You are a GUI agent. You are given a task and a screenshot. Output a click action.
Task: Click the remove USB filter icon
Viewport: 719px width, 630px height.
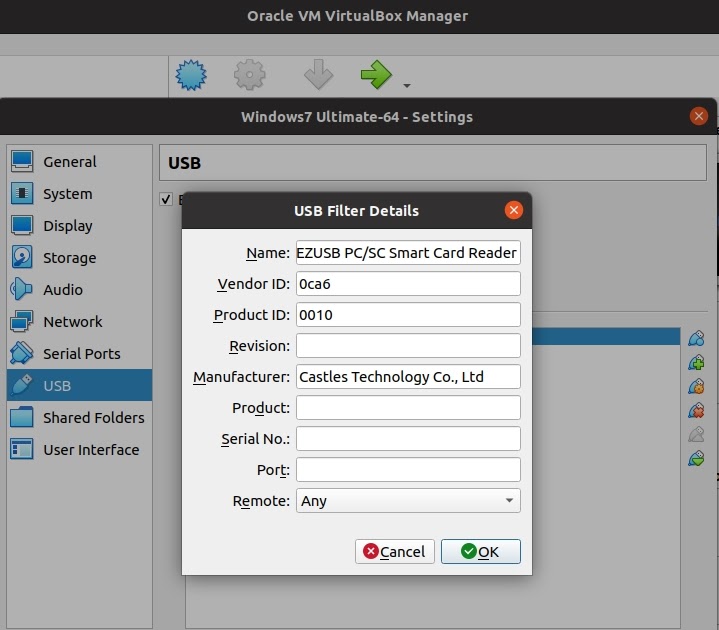point(696,410)
